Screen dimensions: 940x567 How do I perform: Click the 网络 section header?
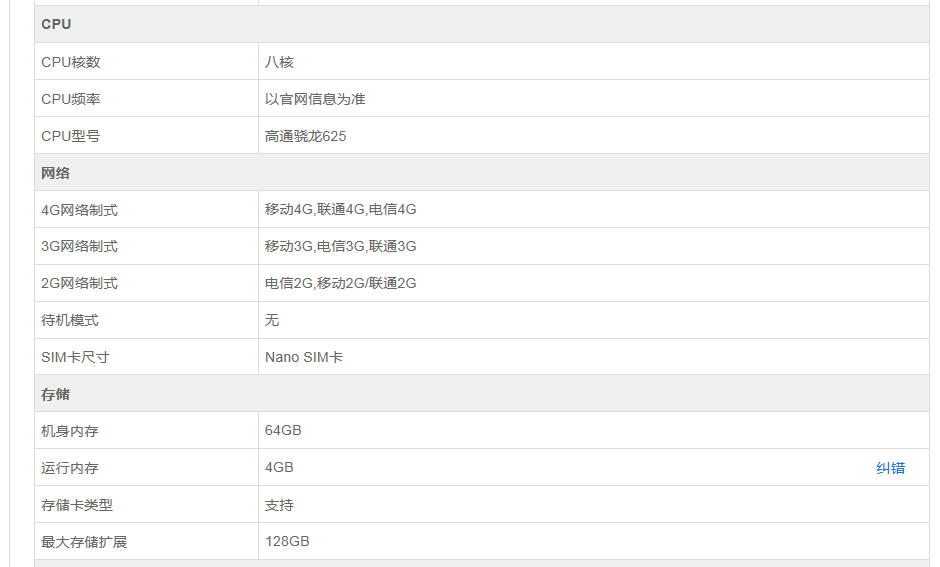click(x=482, y=173)
